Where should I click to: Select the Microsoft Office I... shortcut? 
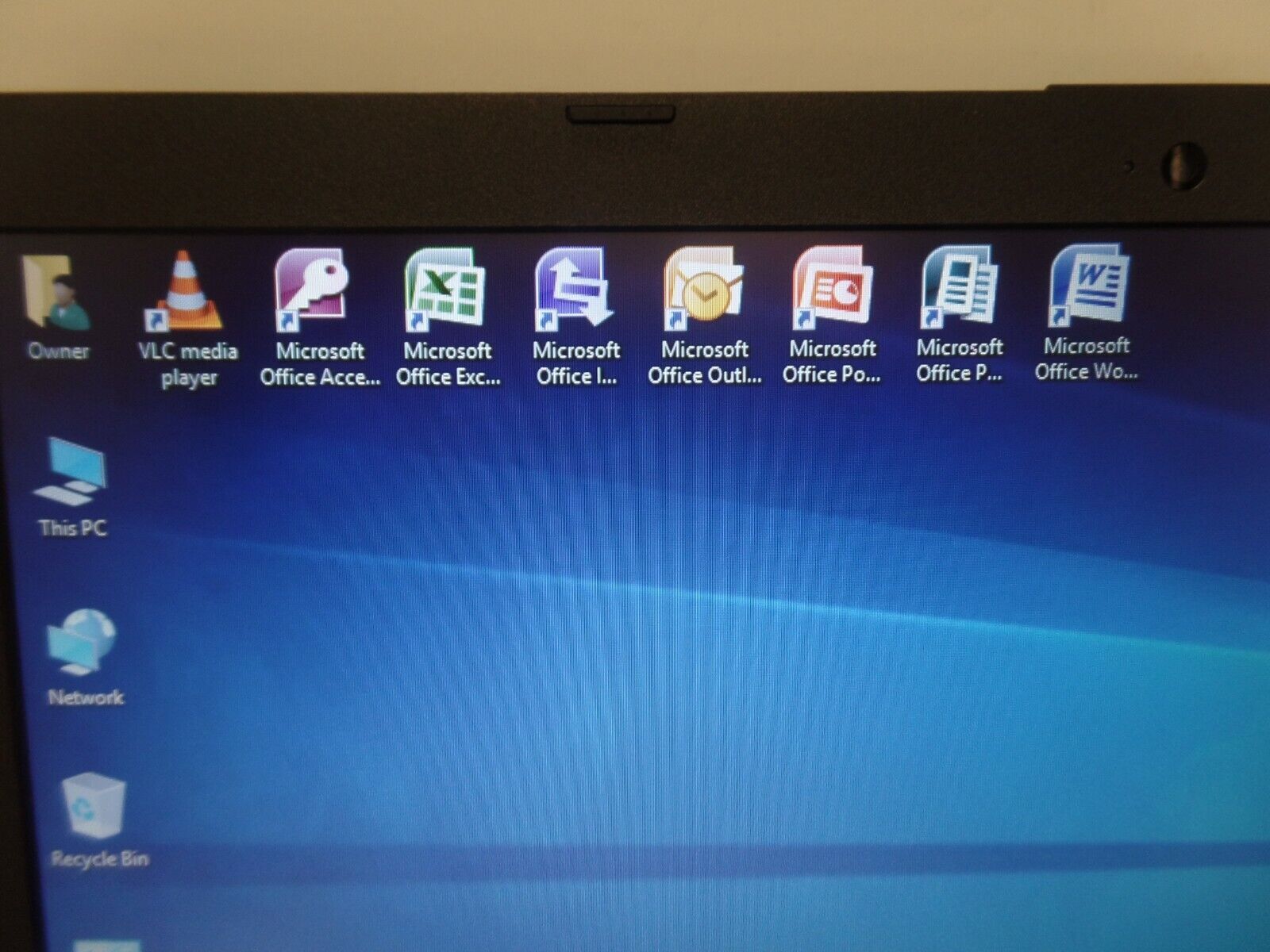[x=575, y=288]
